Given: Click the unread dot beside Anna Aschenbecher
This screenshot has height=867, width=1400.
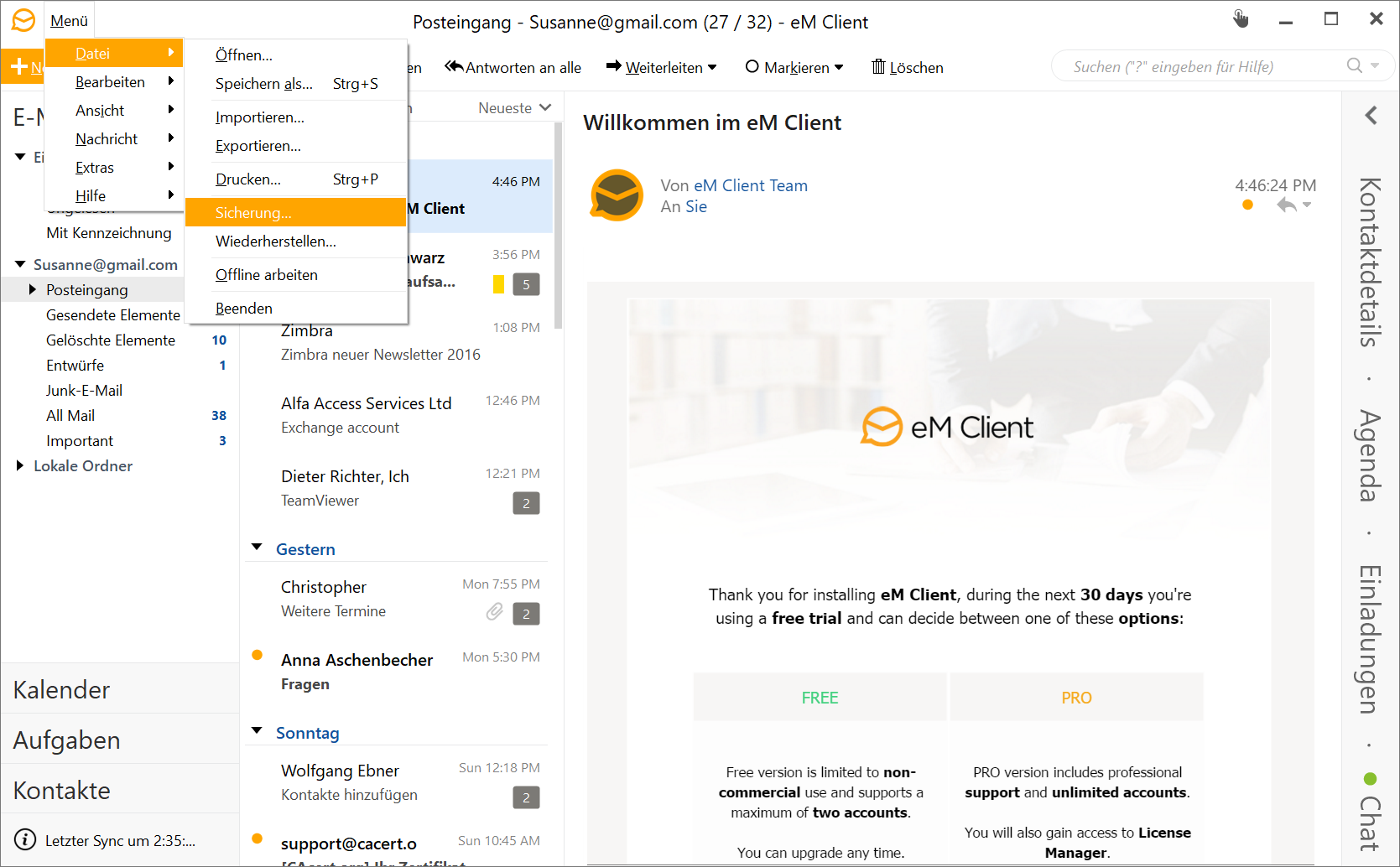Looking at the screenshot, I should click(x=258, y=655).
